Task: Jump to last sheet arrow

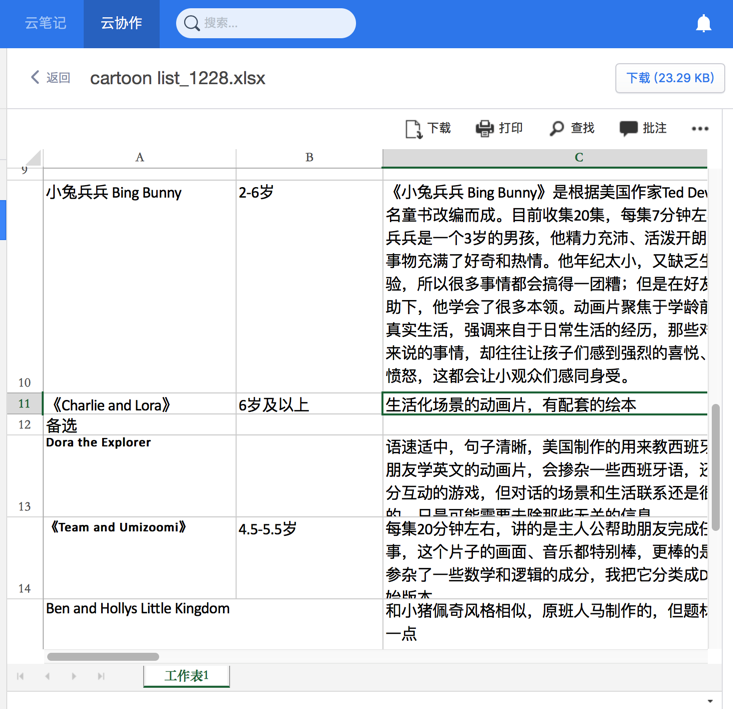Action: (x=101, y=676)
